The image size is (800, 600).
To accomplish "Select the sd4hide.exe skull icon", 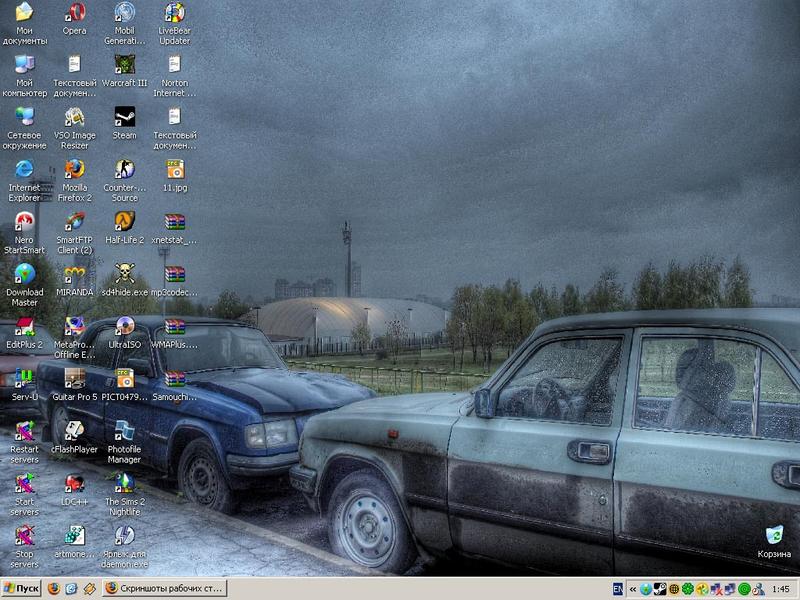I will (x=124, y=274).
